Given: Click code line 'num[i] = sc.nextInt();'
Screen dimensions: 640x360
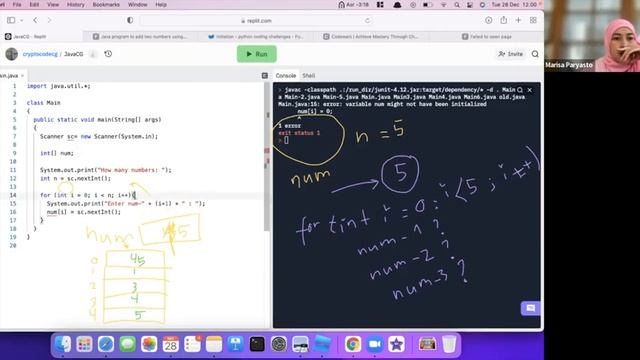Looking at the screenshot, I should click(84, 212).
